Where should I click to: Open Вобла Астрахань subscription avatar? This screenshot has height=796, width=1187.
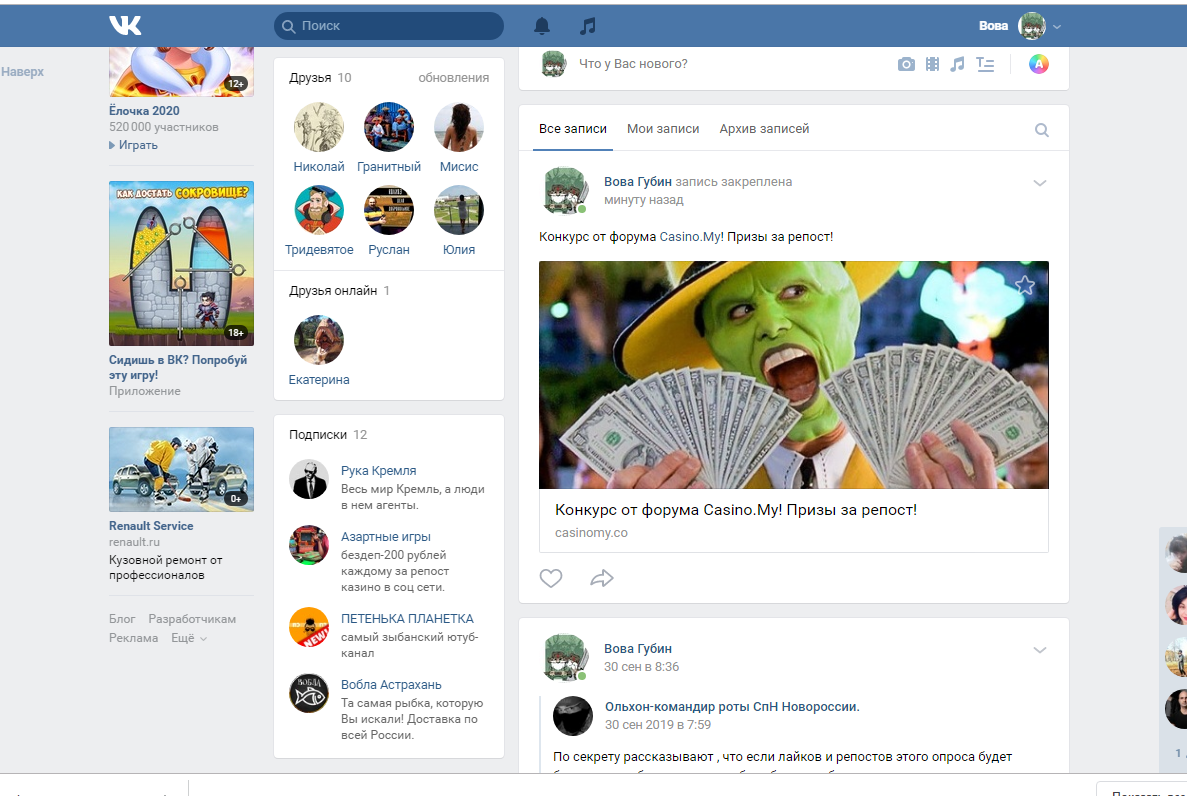[x=309, y=693]
